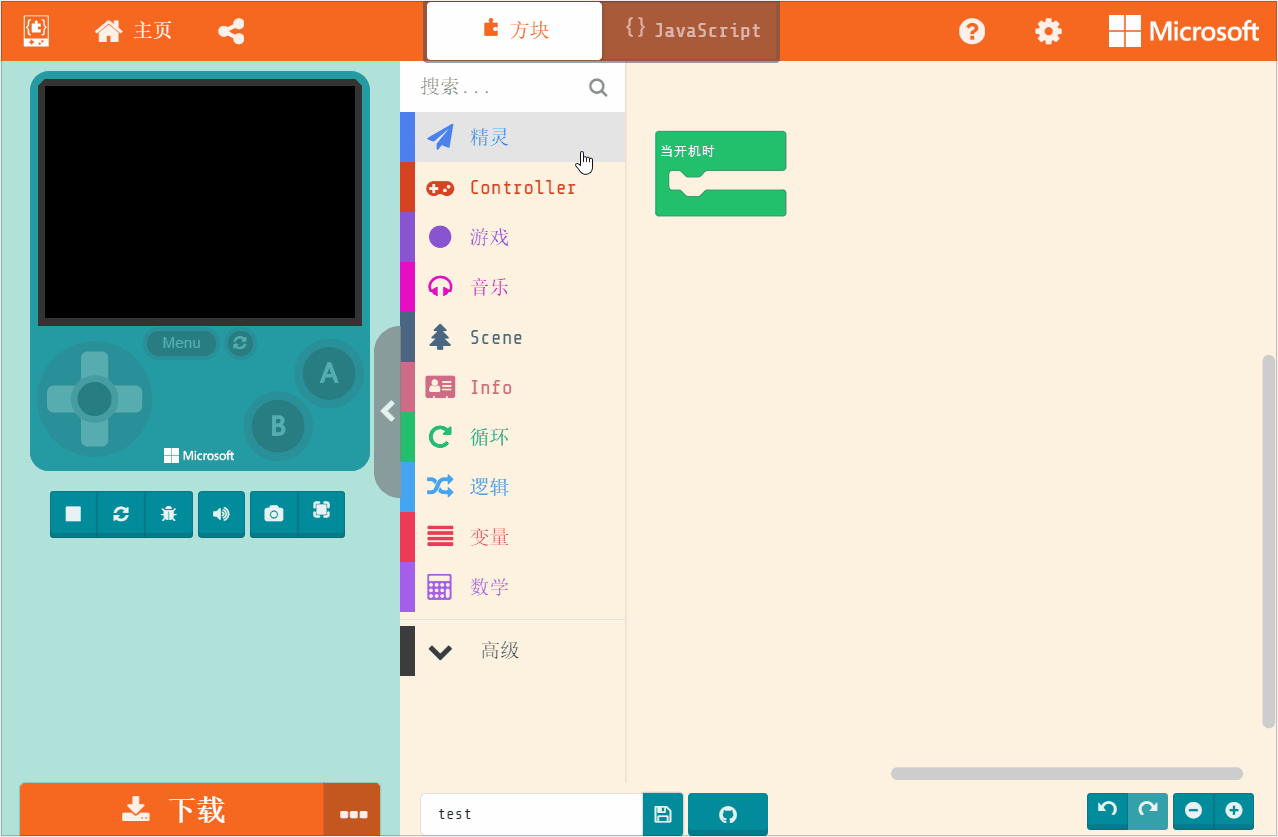This screenshot has height=837, width=1278.
Task: Click the Microsoft logo on simulator
Action: (199, 456)
